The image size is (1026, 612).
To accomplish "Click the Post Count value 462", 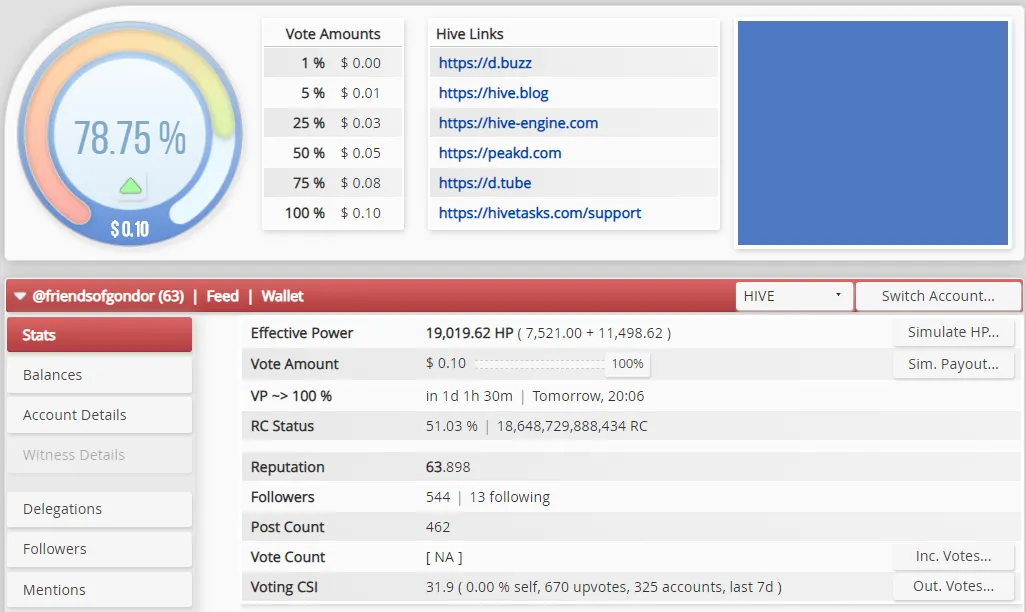I will point(438,528).
